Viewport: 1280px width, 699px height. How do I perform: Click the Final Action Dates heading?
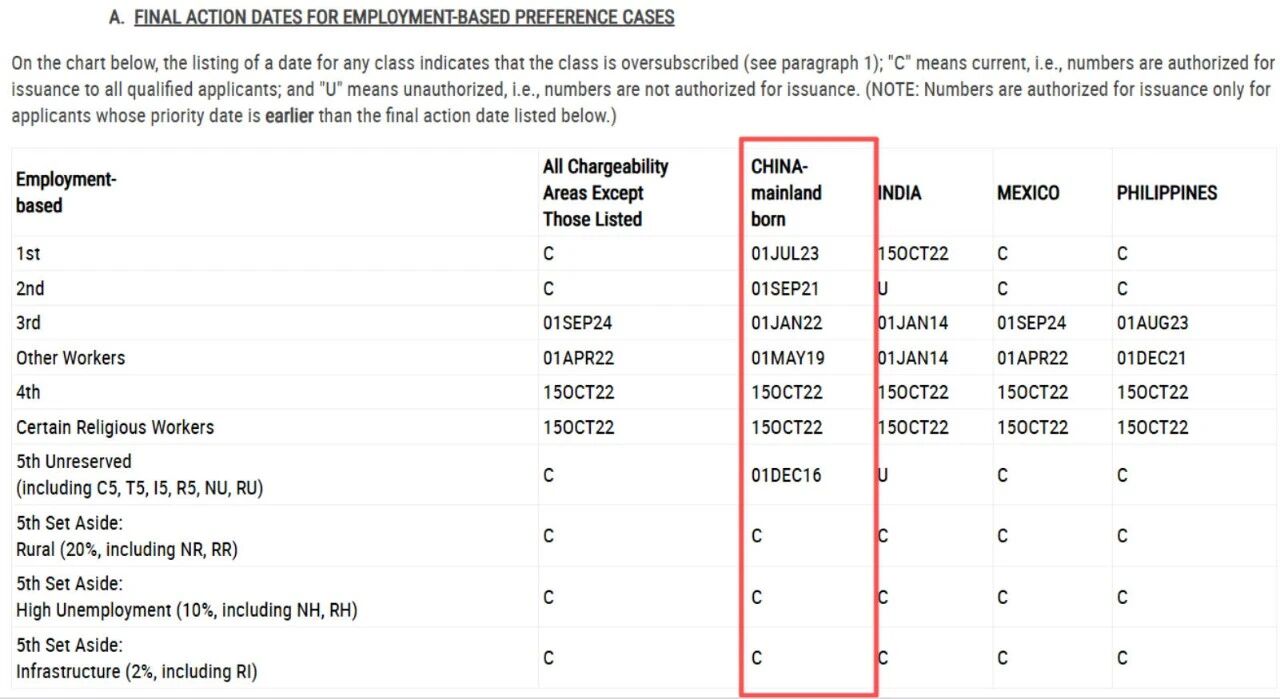tap(404, 17)
